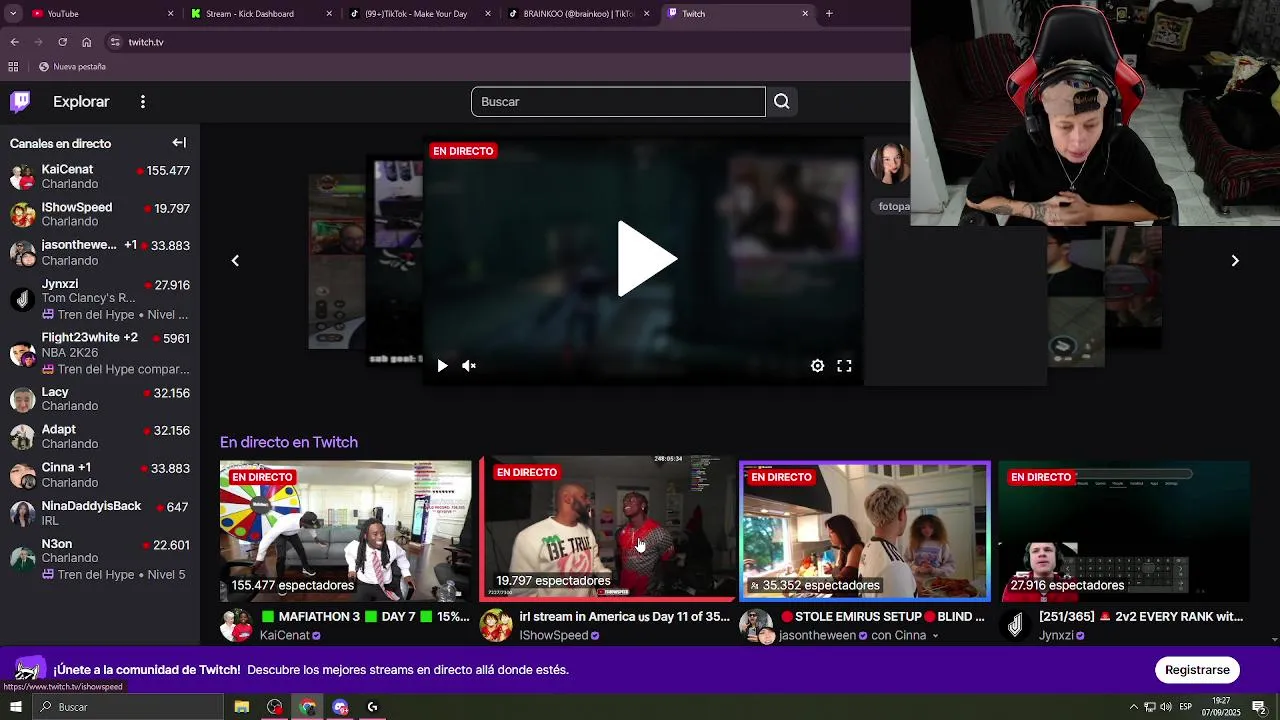The width and height of the screenshot is (1280, 720).
Task: Click Tren del Hype Nivel 5 under N3on
Action: click(113, 575)
